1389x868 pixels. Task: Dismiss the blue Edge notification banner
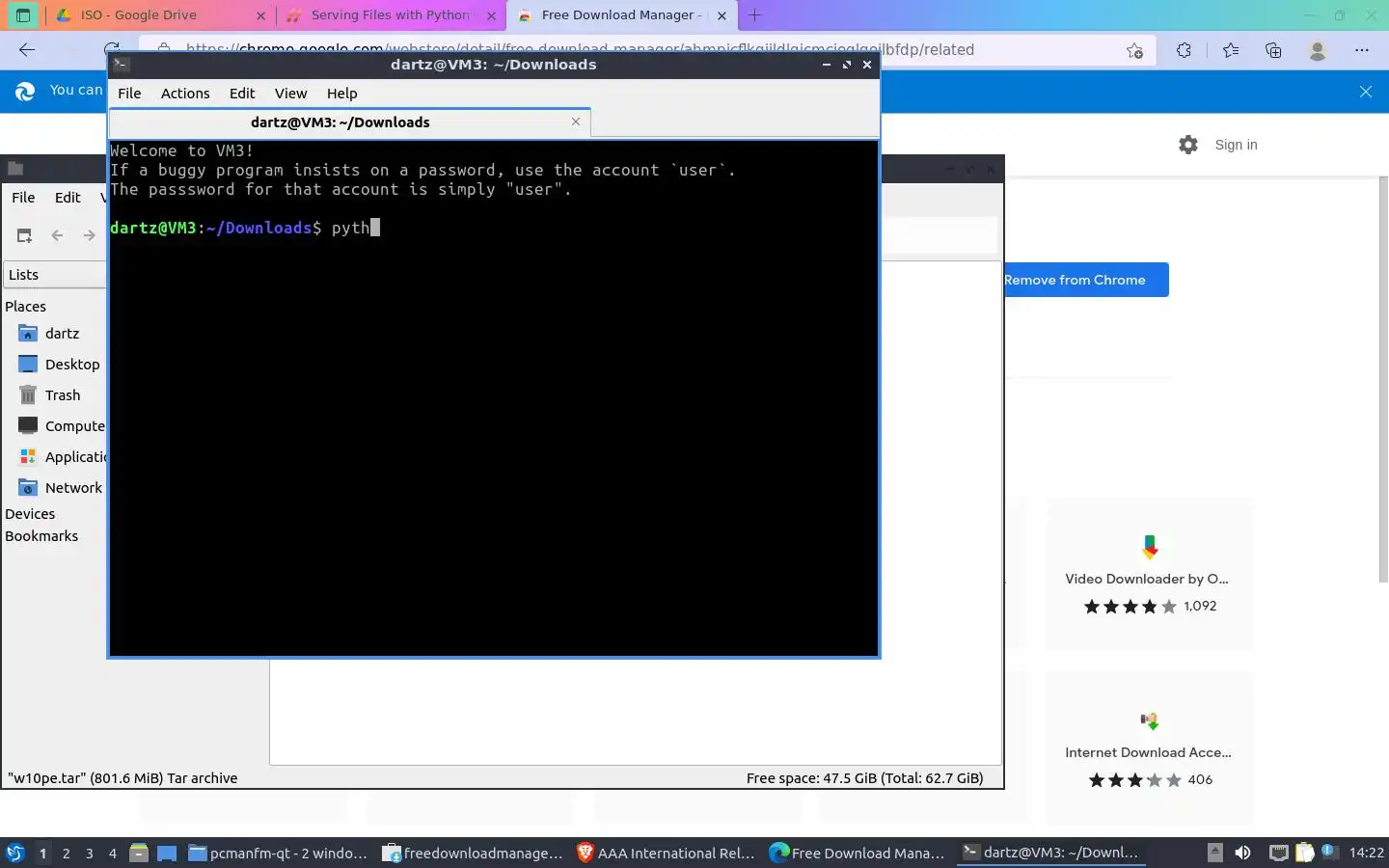tap(1366, 92)
